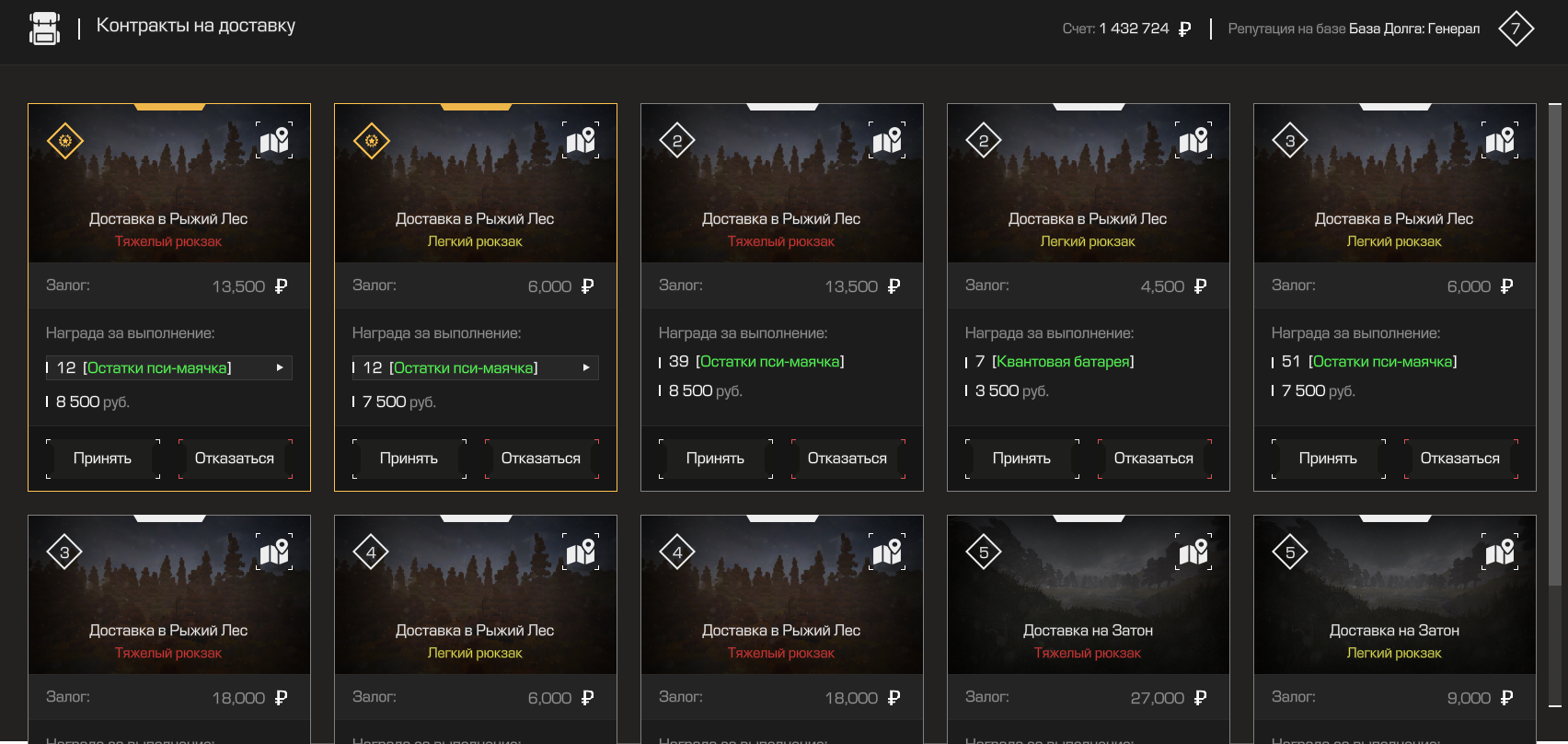Open map icon on level 3 Легкий рюкзак contract
This screenshot has width=1568, height=744.
click(x=1500, y=140)
